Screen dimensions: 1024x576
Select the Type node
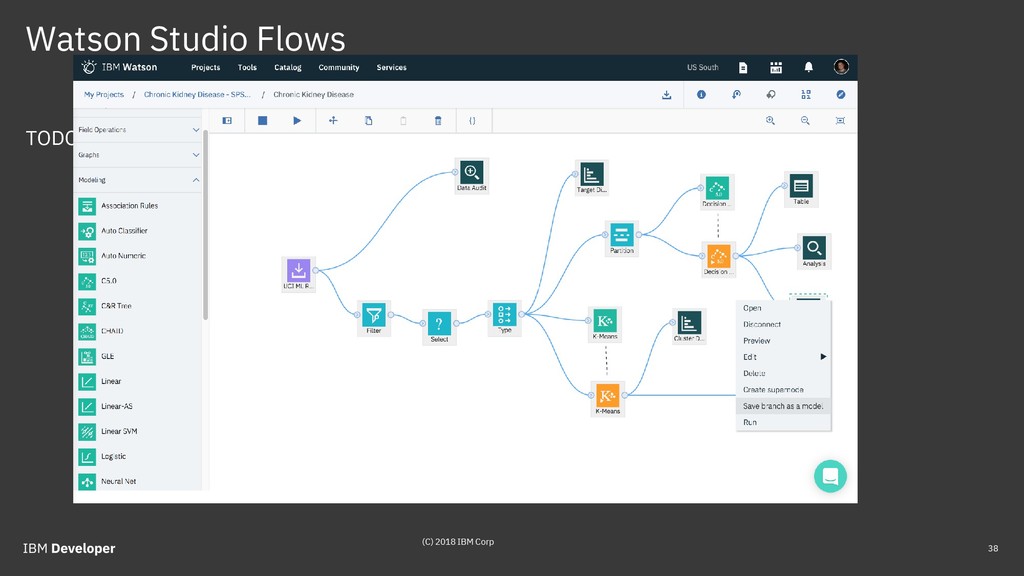pyautogui.click(x=504, y=317)
